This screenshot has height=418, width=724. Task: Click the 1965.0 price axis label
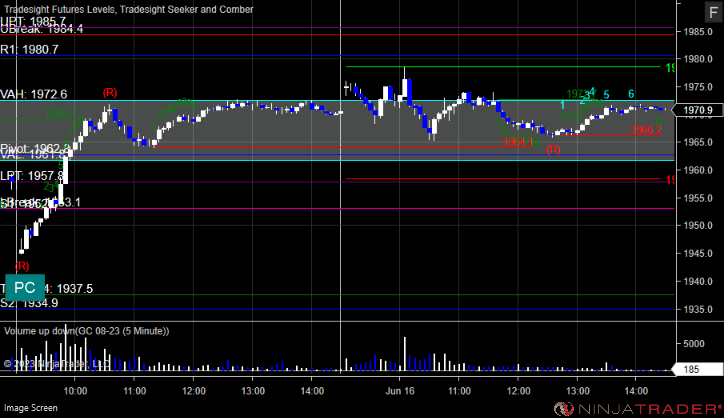coord(697,142)
